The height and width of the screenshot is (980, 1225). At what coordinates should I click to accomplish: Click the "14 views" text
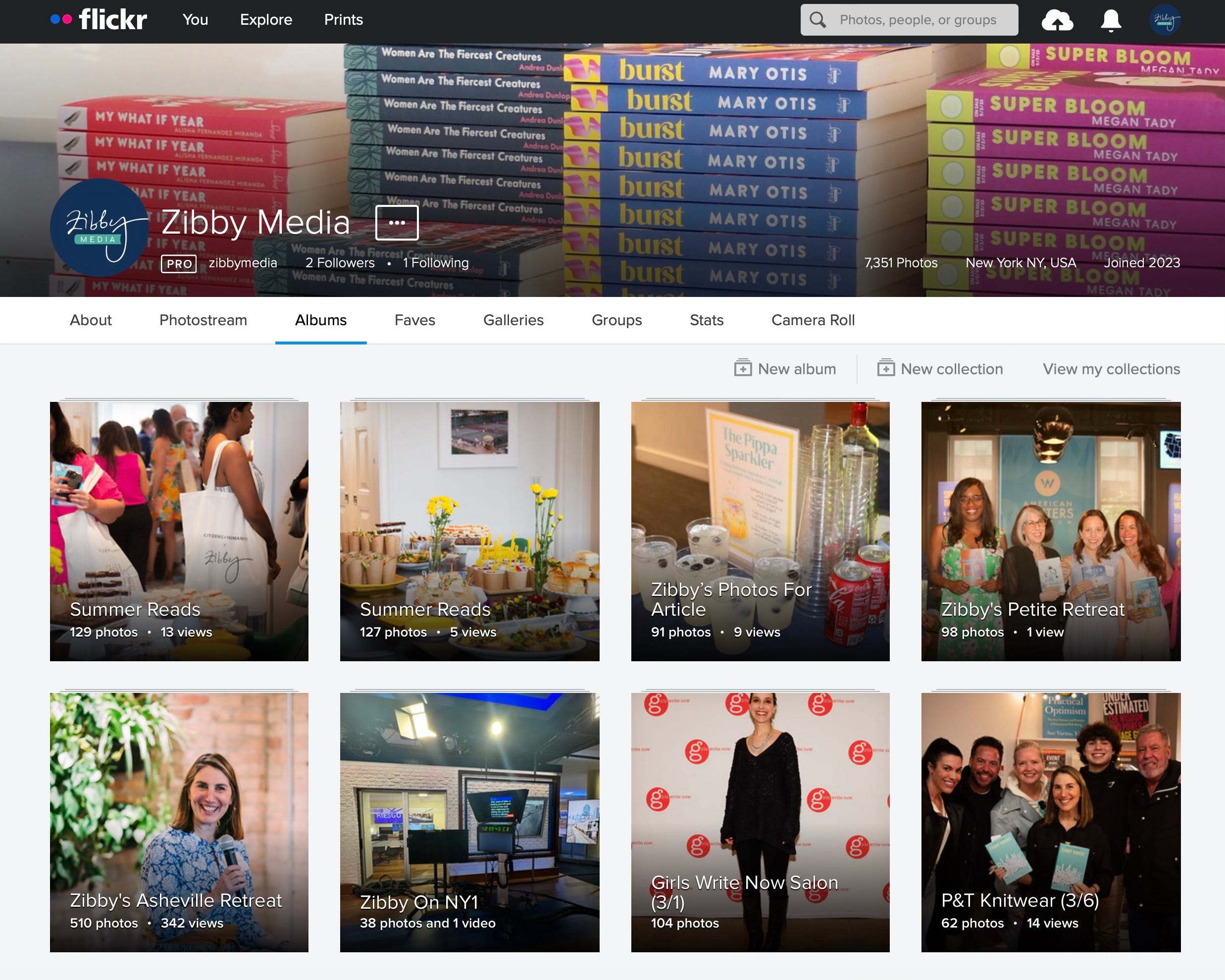click(x=1052, y=923)
